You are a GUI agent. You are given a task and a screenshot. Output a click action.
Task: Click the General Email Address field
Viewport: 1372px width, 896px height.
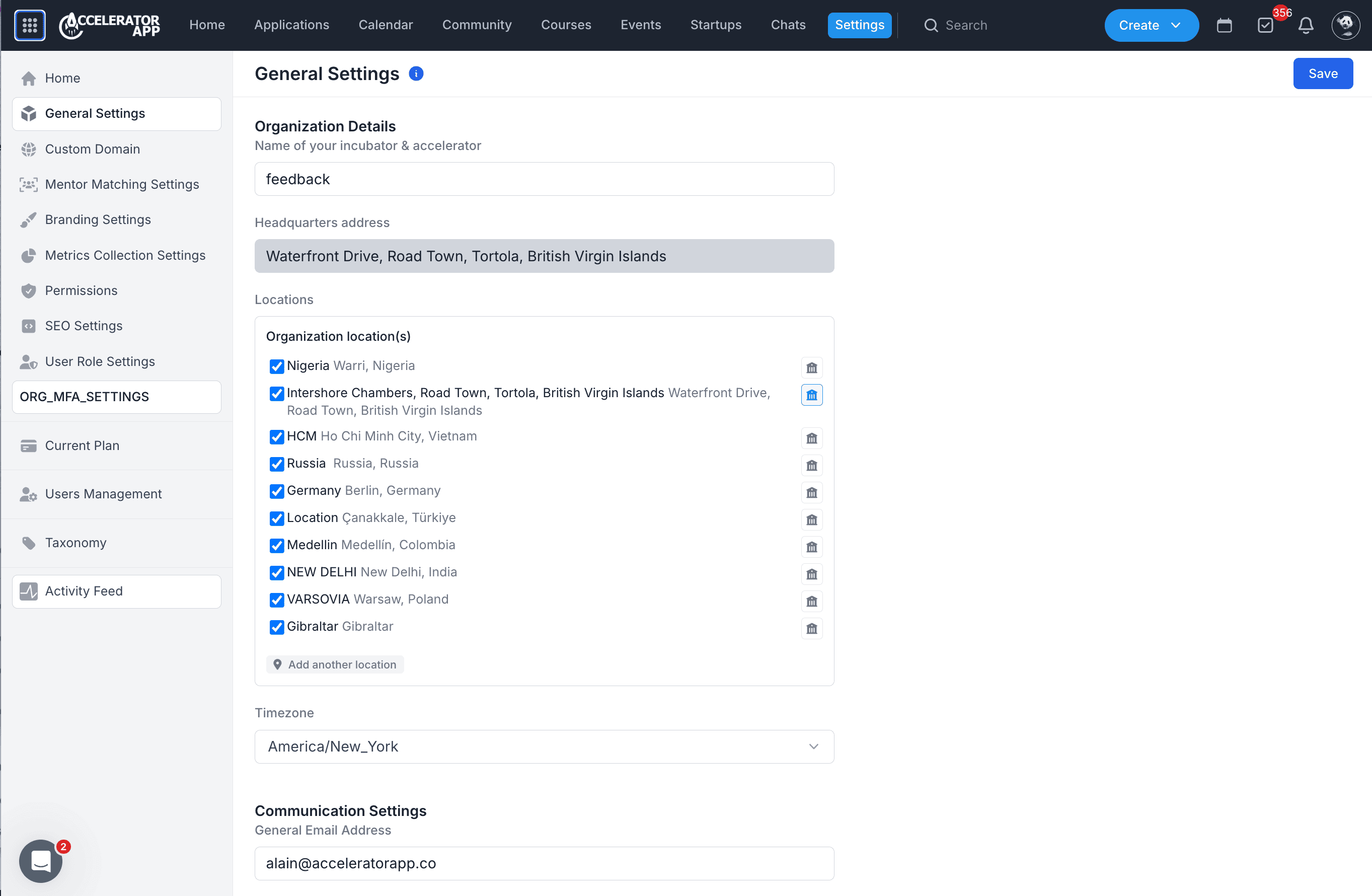[544, 863]
